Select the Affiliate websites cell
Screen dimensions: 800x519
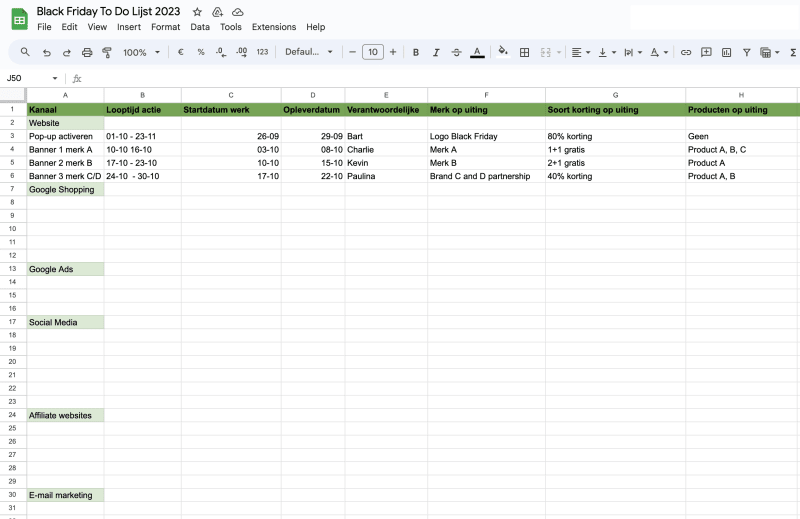point(65,415)
